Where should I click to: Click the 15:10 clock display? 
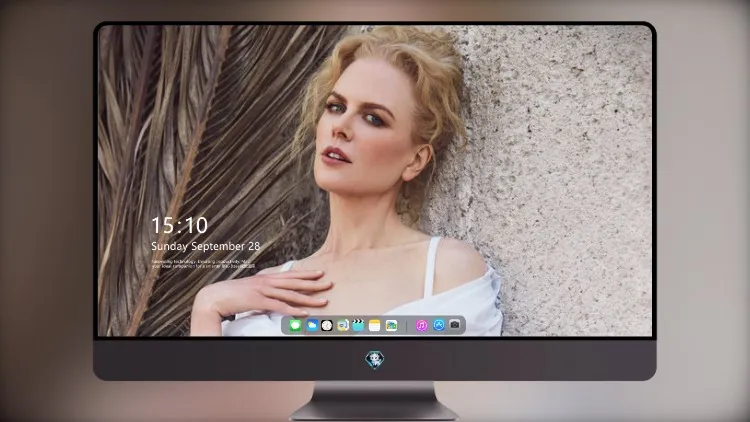pyautogui.click(x=179, y=225)
